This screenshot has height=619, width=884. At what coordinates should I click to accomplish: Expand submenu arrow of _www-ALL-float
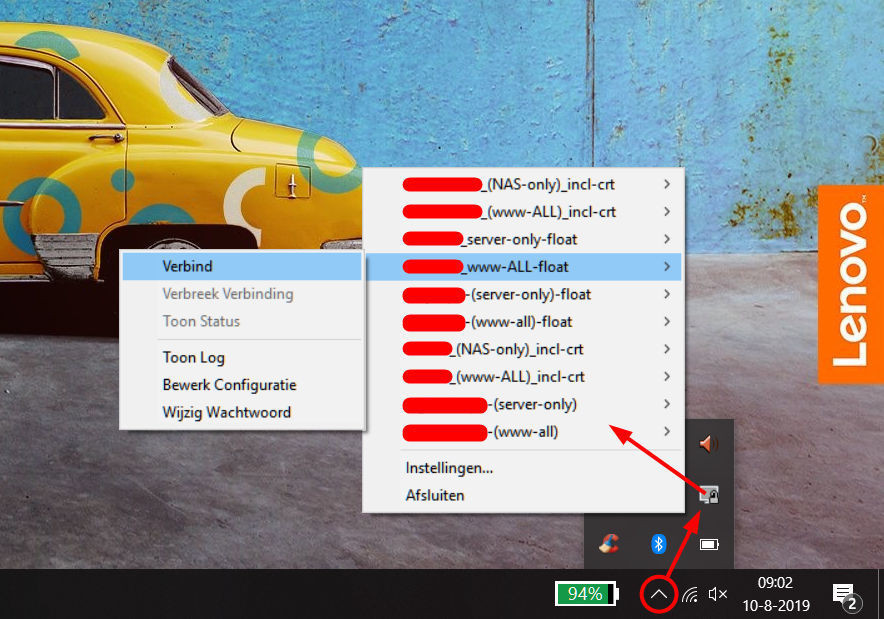667,267
